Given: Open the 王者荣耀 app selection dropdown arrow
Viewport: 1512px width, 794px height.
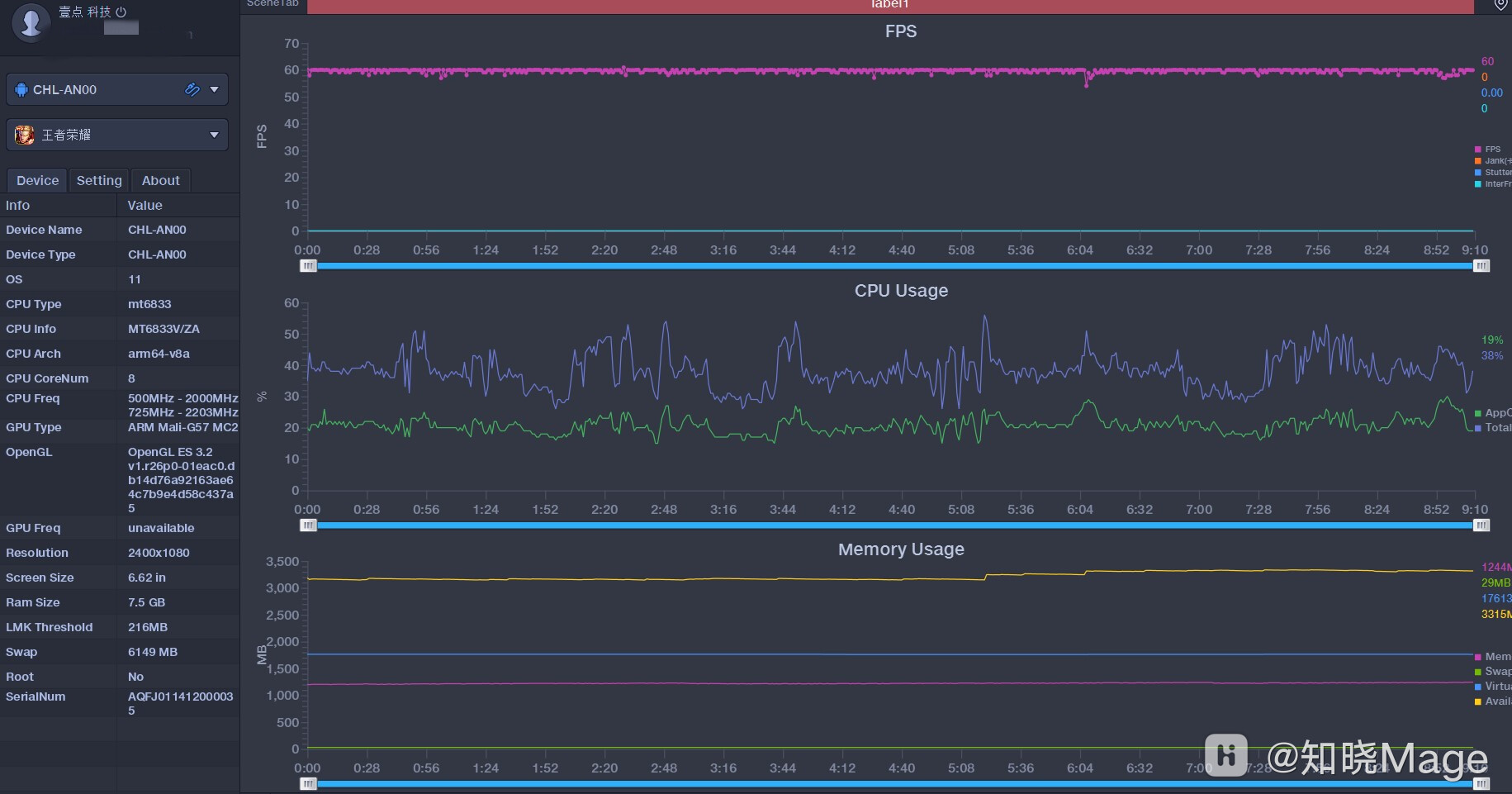Looking at the screenshot, I should tap(215, 135).
